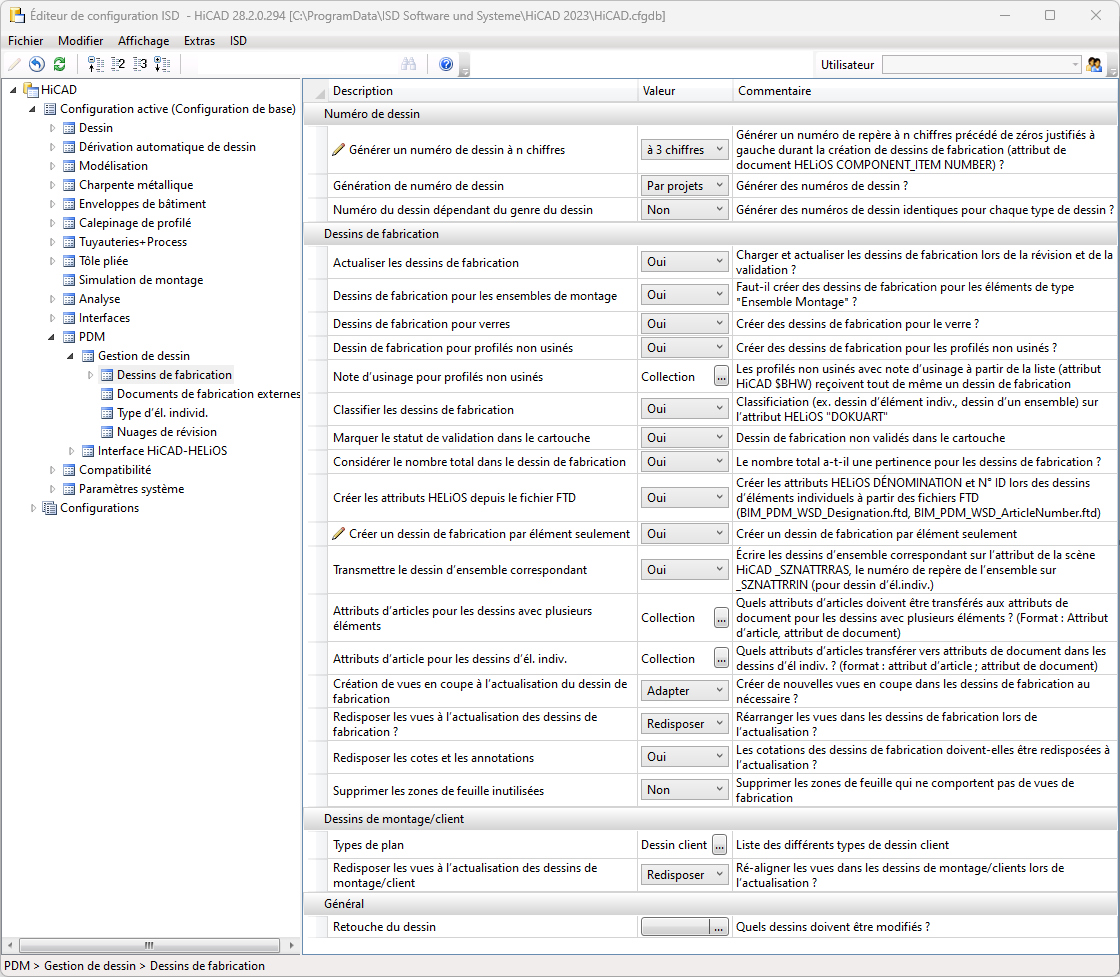The width and height of the screenshot is (1120, 977).
Task: Open the 'à 3 chiffres' value dropdown
Action: point(684,150)
